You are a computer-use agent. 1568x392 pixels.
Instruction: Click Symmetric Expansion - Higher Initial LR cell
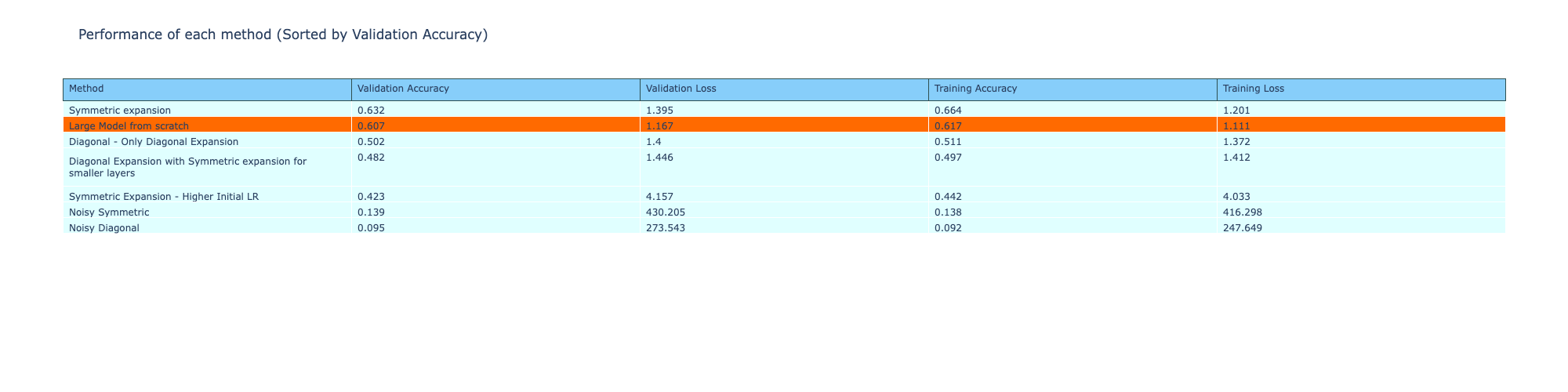click(x=164, y=197)
